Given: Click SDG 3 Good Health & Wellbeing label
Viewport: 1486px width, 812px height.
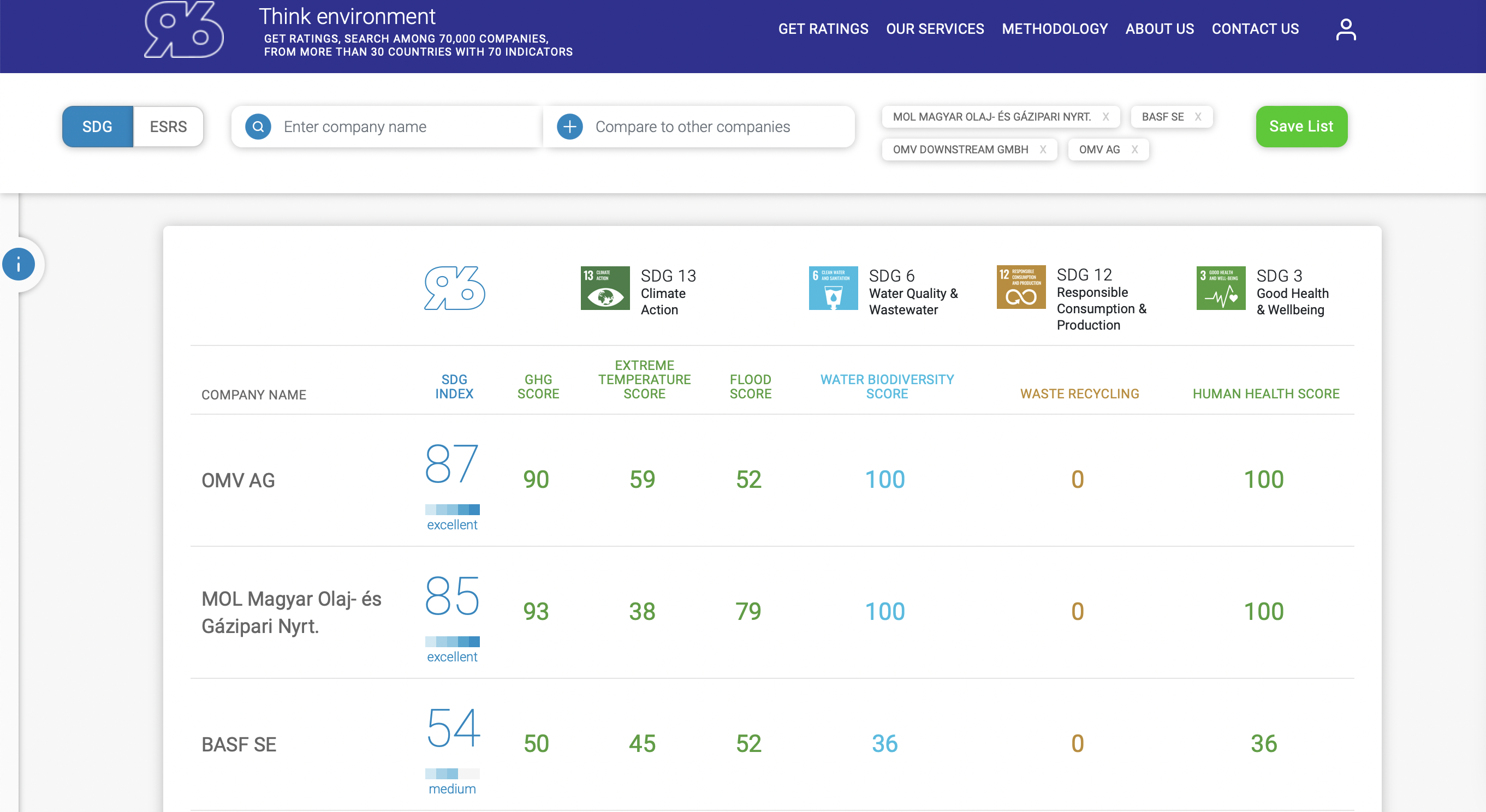Looking at the screenshot, I should coord(1292,292).
